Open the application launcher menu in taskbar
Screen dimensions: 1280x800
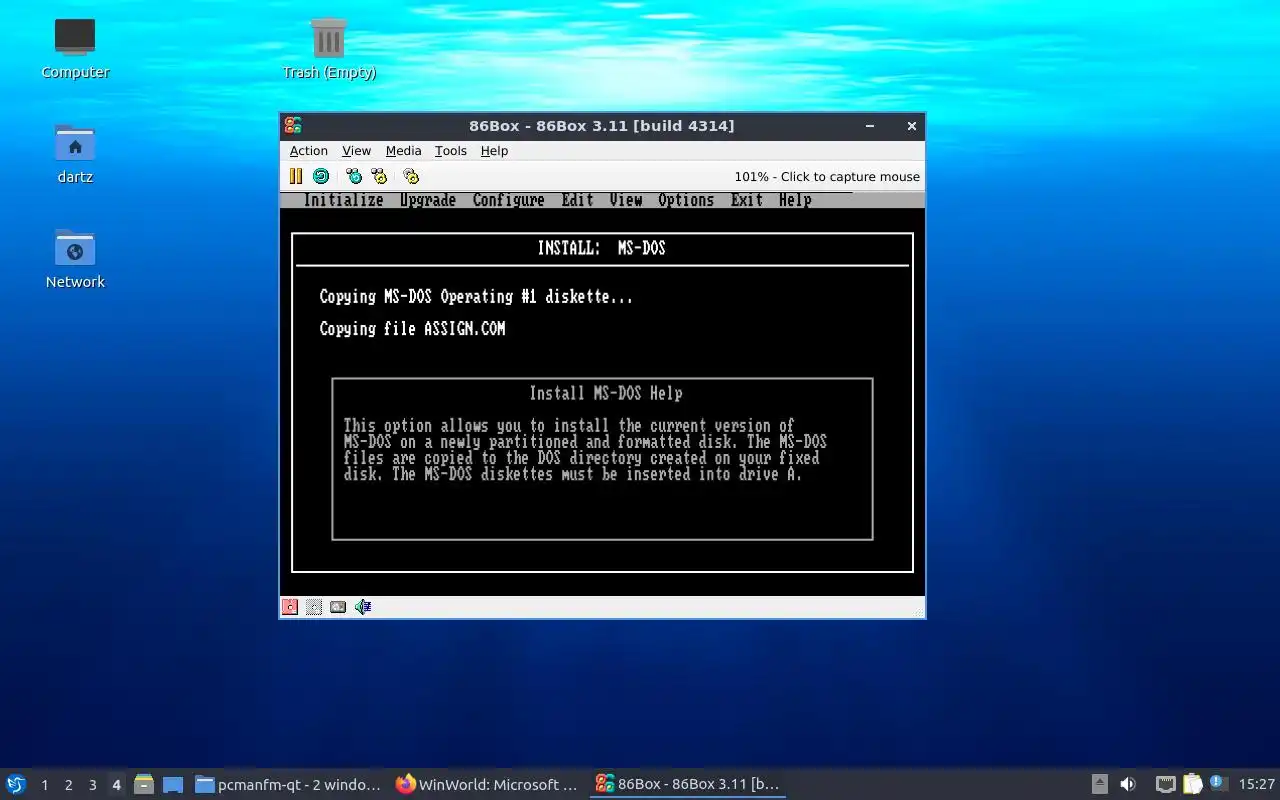tap(16, 784)
